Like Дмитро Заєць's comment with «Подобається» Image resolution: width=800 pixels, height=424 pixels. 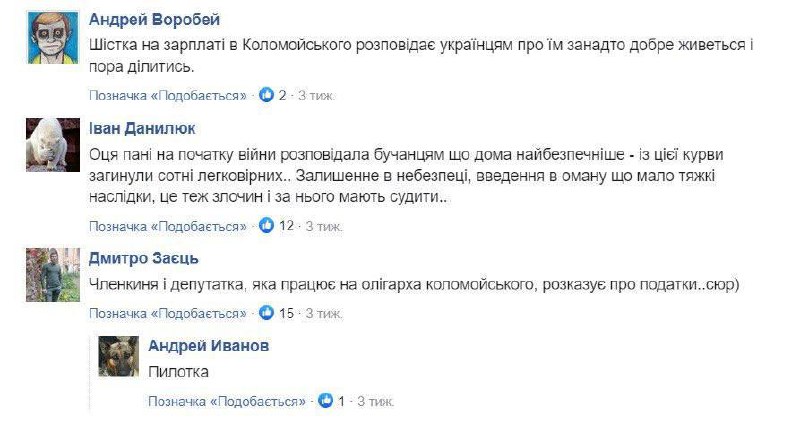tap(169, 313)
